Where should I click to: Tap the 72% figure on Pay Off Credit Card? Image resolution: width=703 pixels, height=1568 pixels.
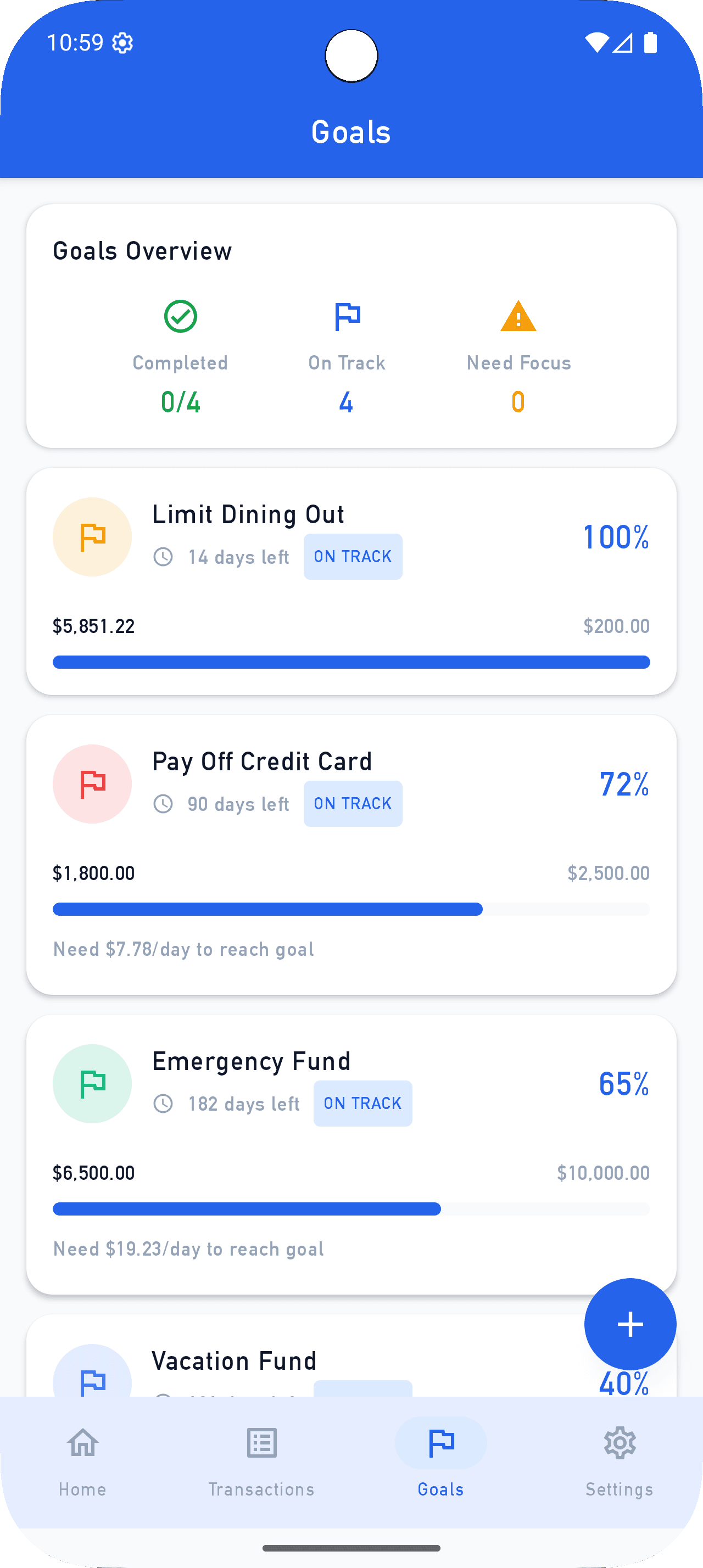[624, 784]
